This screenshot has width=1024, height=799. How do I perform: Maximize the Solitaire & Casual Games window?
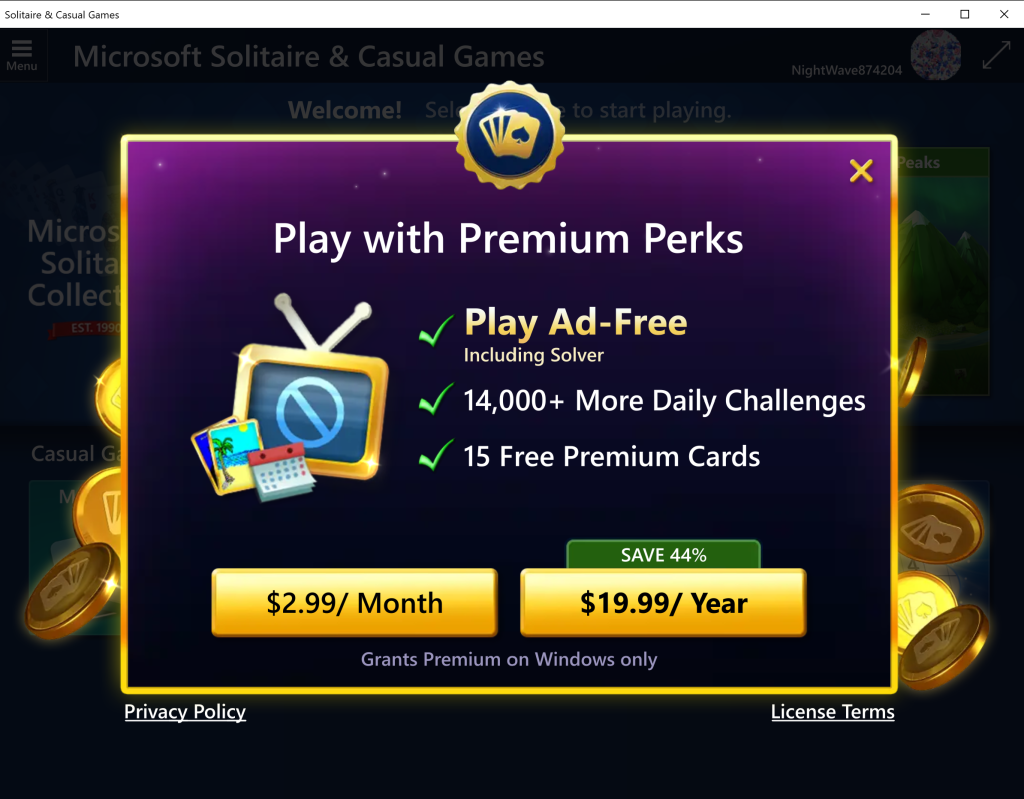pos(965,14)
